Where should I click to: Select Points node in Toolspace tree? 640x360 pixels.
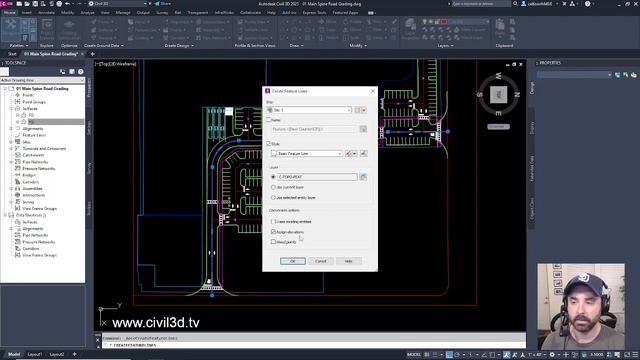click(28, 95)
